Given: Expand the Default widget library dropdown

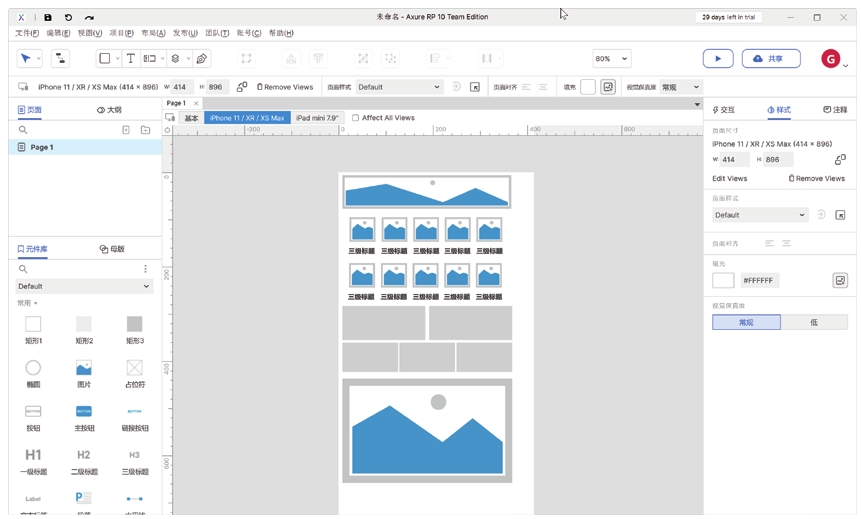Looking at the screenshot, I should click(84, 286).
